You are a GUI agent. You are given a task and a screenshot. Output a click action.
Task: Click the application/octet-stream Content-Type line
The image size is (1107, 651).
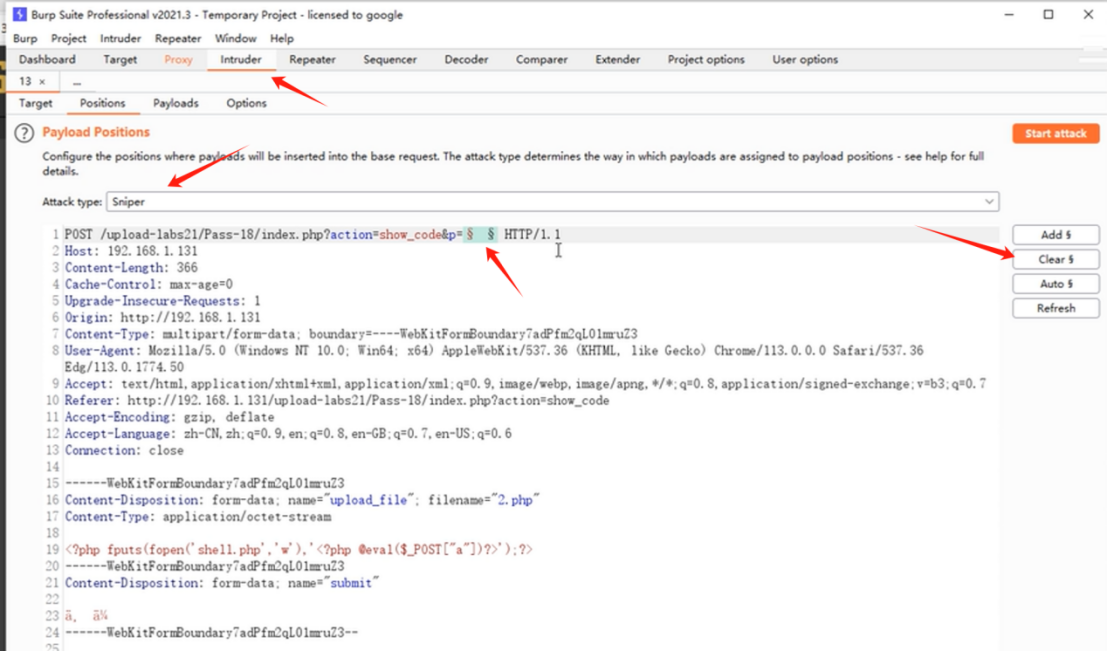198,517
